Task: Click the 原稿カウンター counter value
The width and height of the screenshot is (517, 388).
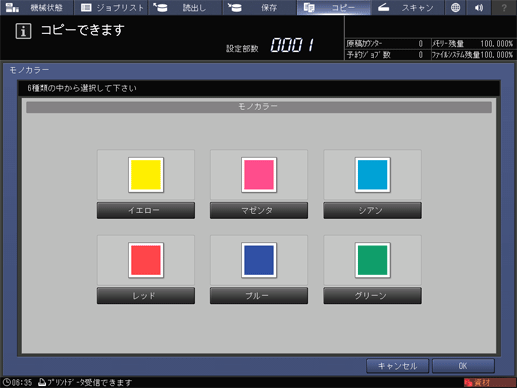Action: click(x=421, y=44)
